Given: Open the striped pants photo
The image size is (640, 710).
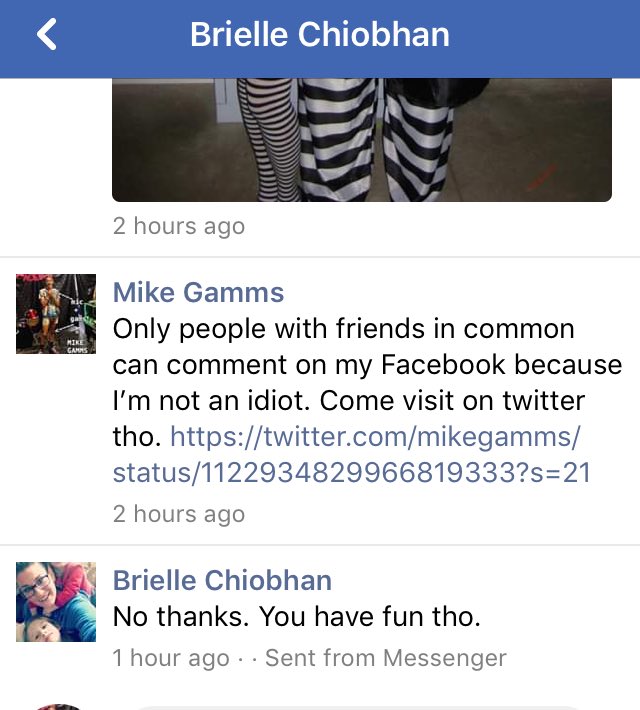Looking at the screenshot, I should (362, 140).
